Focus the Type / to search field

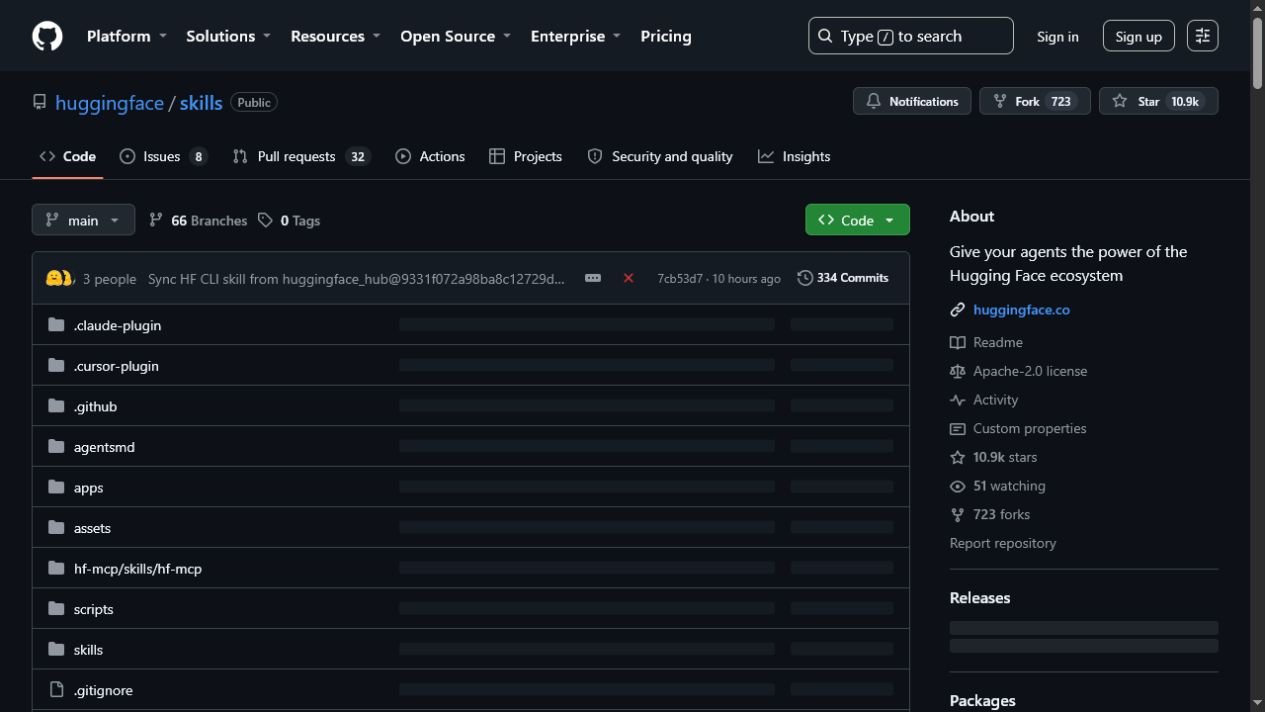[x=910, y=36]
